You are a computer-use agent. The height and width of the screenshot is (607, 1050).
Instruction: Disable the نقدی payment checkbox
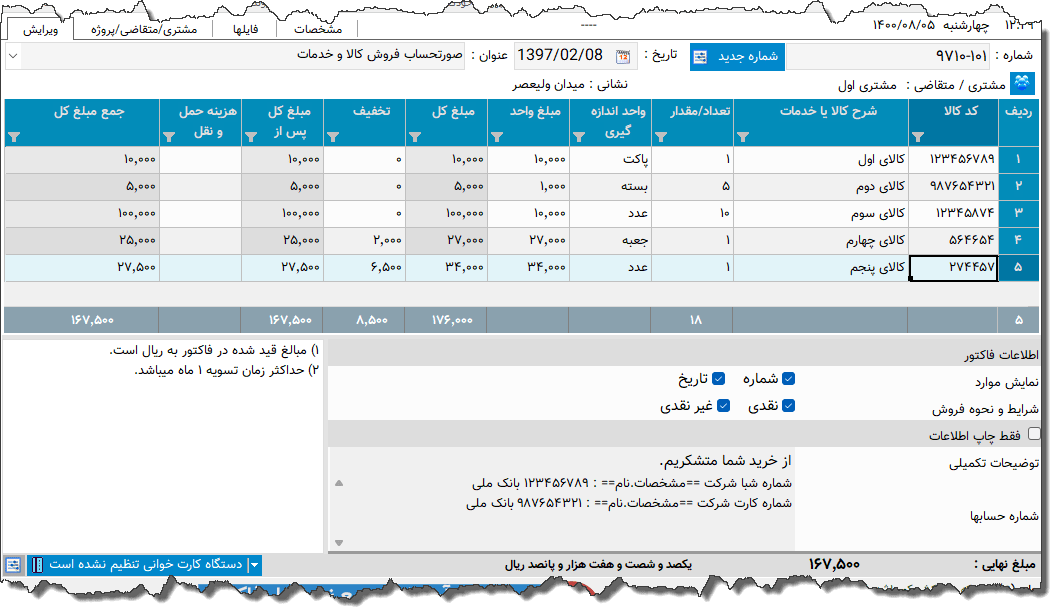tap(789, 404)
